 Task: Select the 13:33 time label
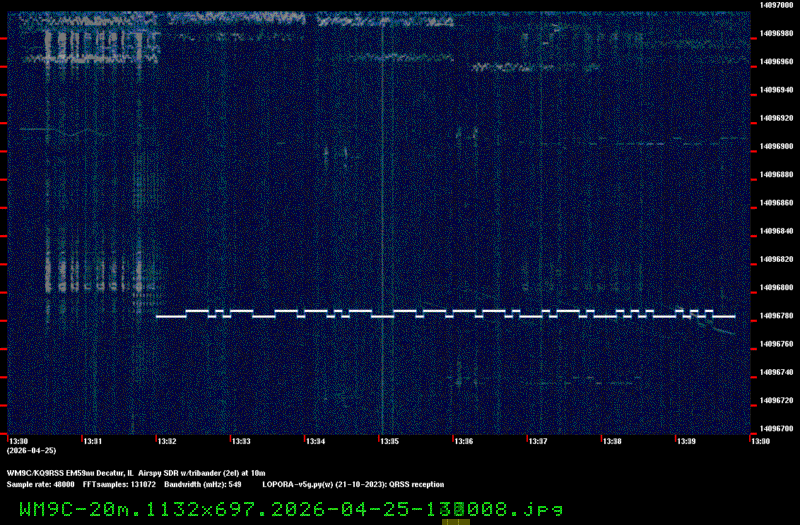(241, 441)
